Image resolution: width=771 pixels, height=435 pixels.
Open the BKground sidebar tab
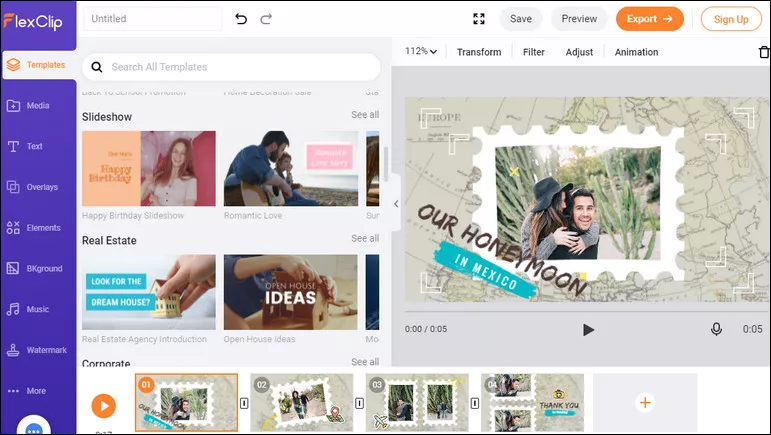34,269
